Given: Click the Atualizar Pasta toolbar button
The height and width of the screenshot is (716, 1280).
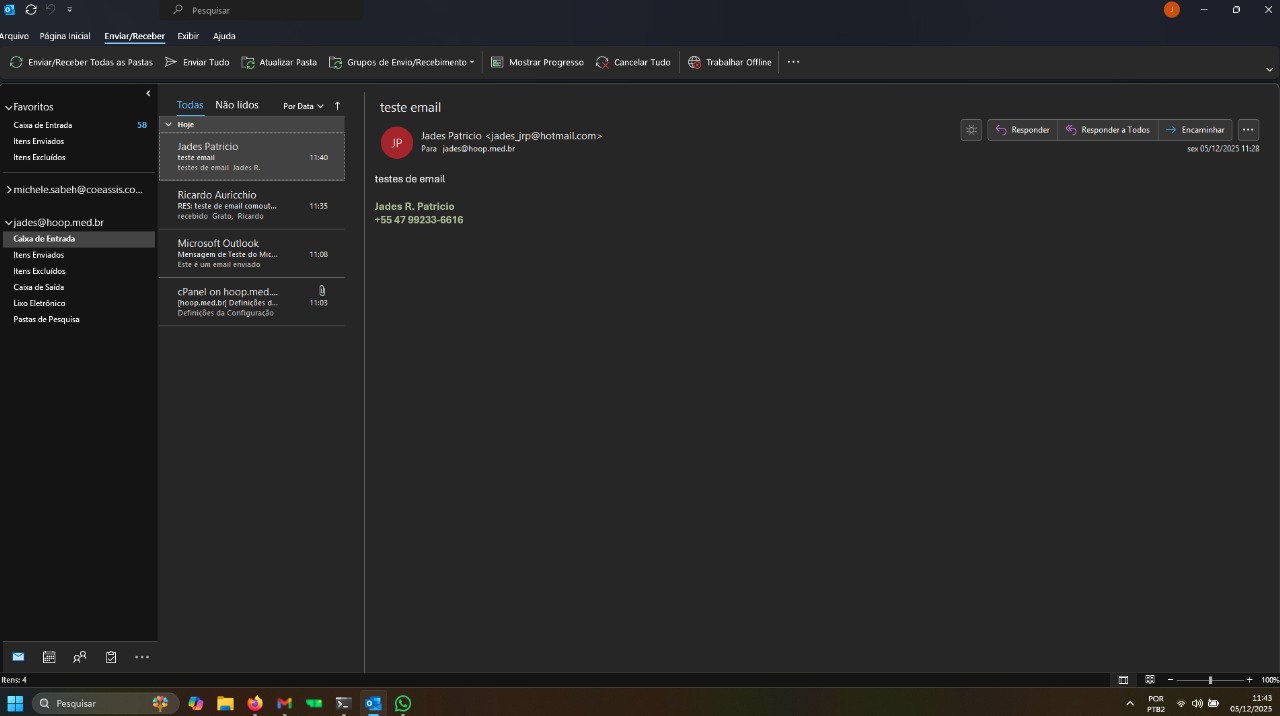Looking at the screenshot, I should 279,62.
